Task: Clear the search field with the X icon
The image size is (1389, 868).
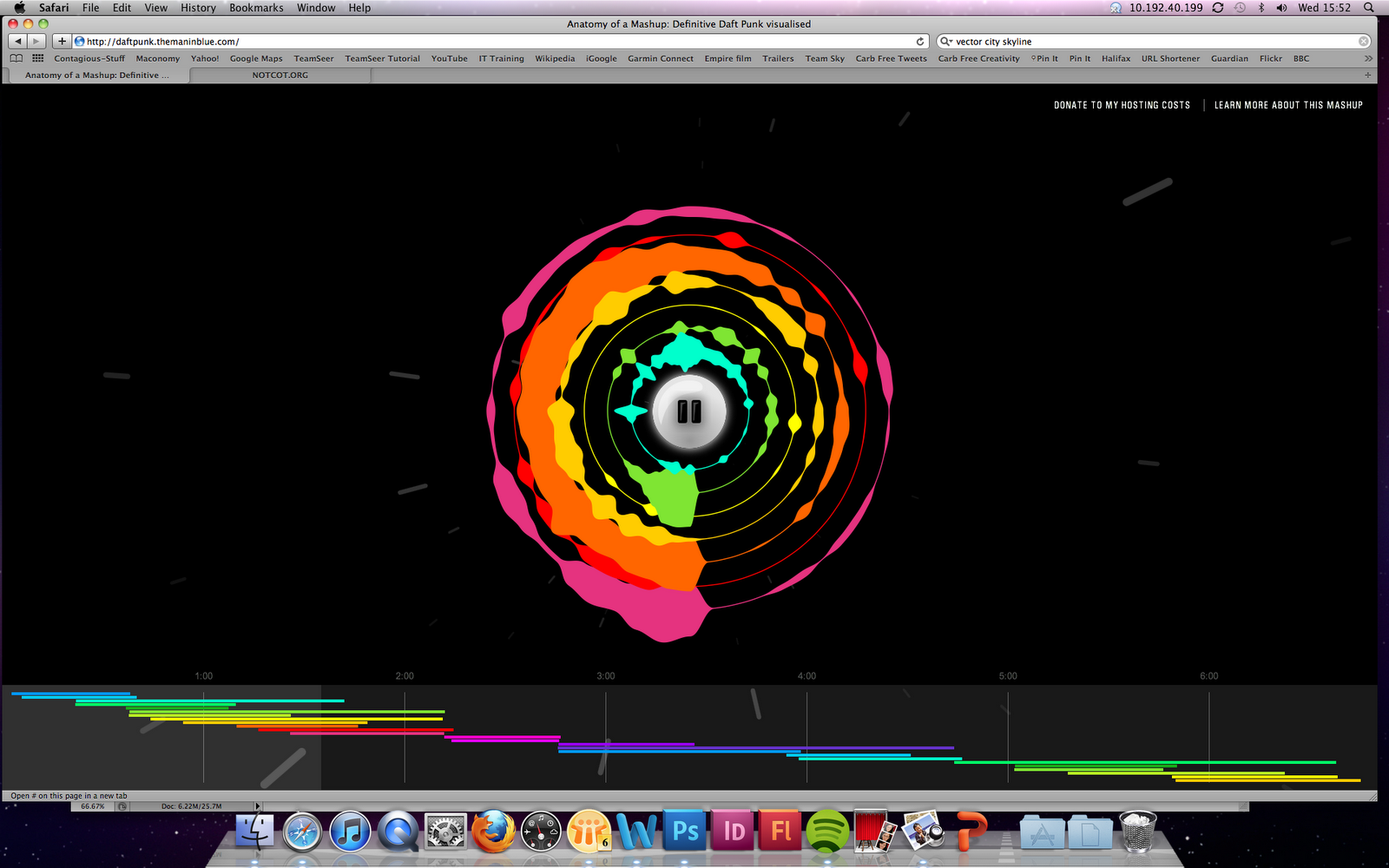Action: [1364, 42]
